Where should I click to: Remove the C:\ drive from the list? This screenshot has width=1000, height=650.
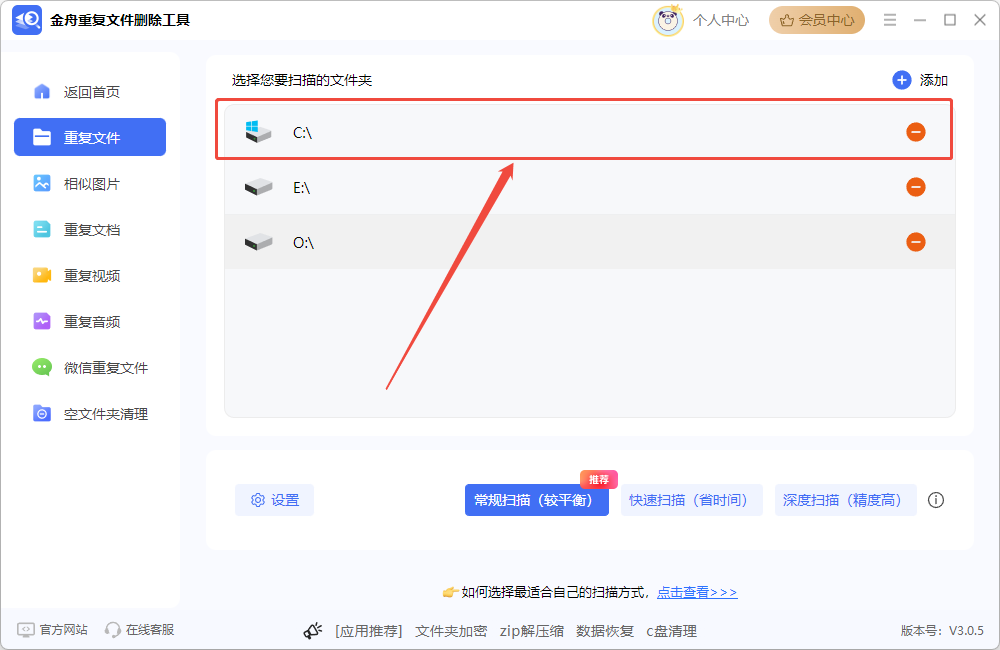pyautogui.click(x=916, y=132)
